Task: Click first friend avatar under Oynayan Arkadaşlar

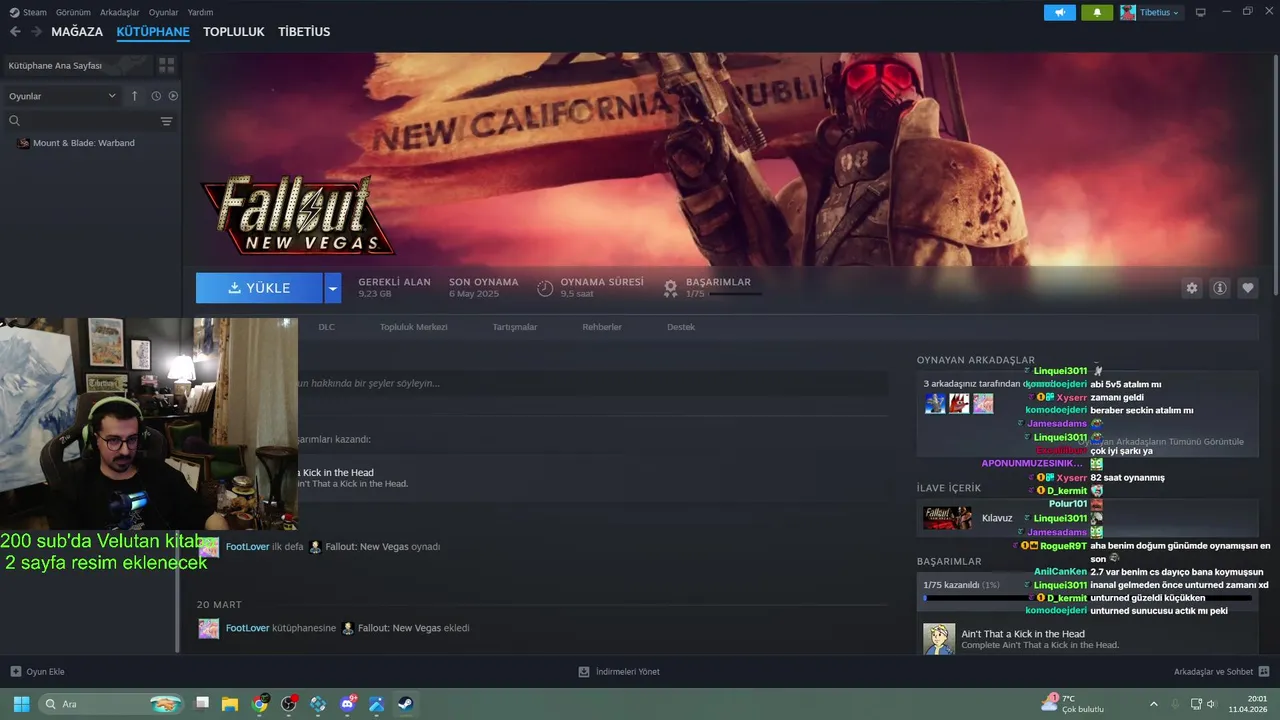Action: point(935,403)
